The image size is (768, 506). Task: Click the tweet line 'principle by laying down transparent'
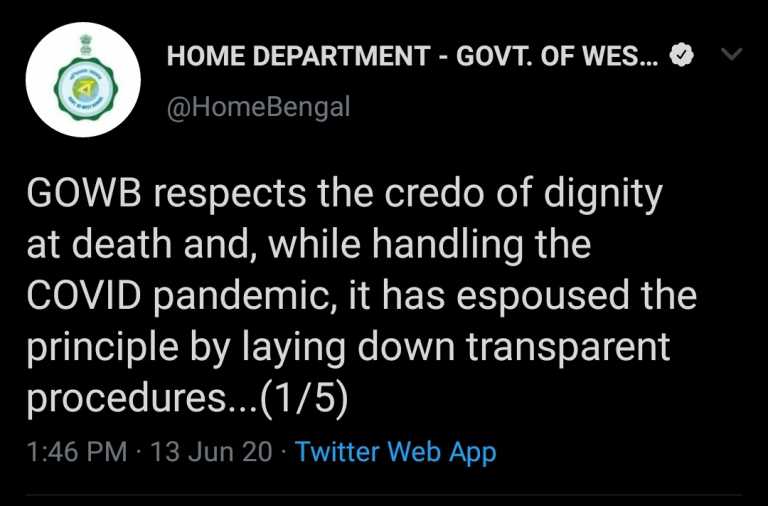(348, 349)
